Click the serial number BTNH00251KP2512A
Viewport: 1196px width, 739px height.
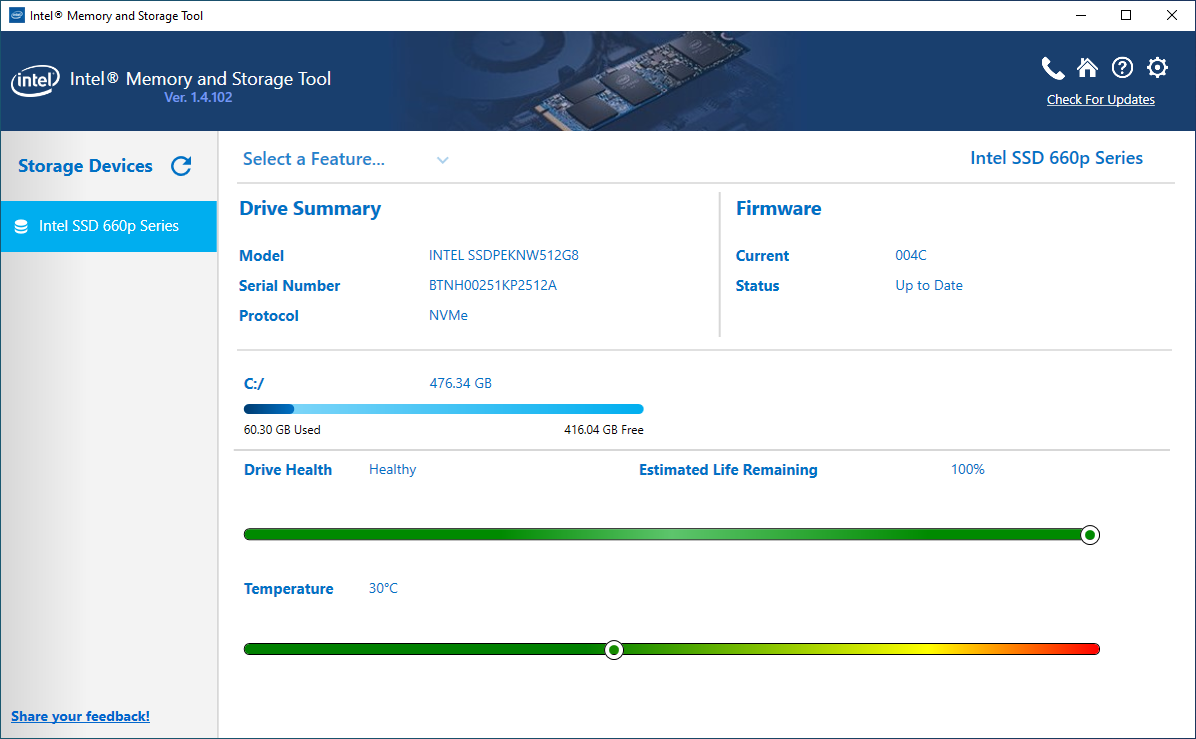[493, 285]
